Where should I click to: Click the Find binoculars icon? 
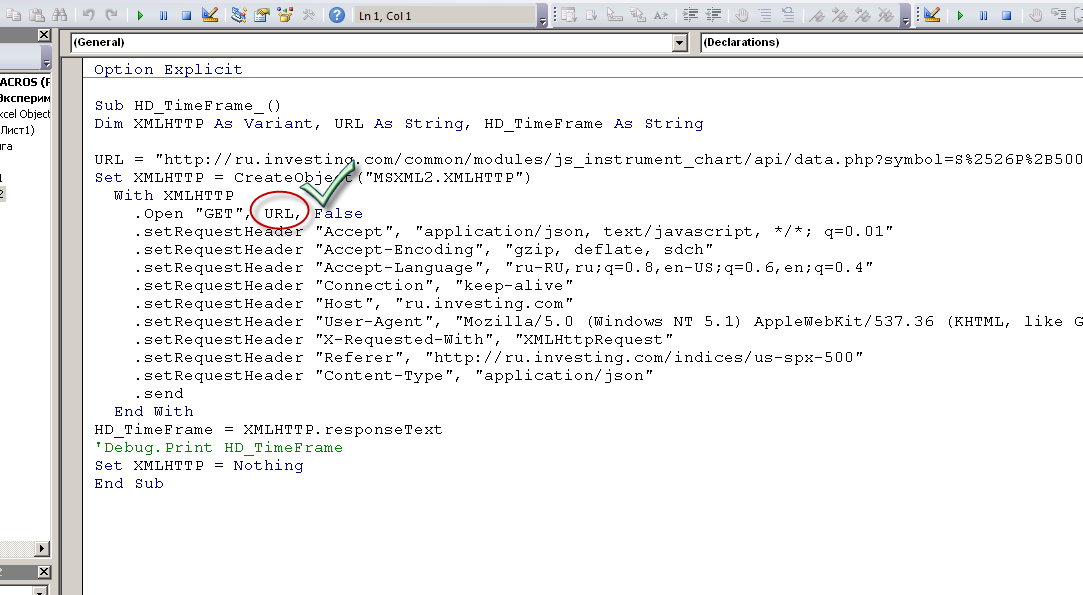click(x=59, y=15)
